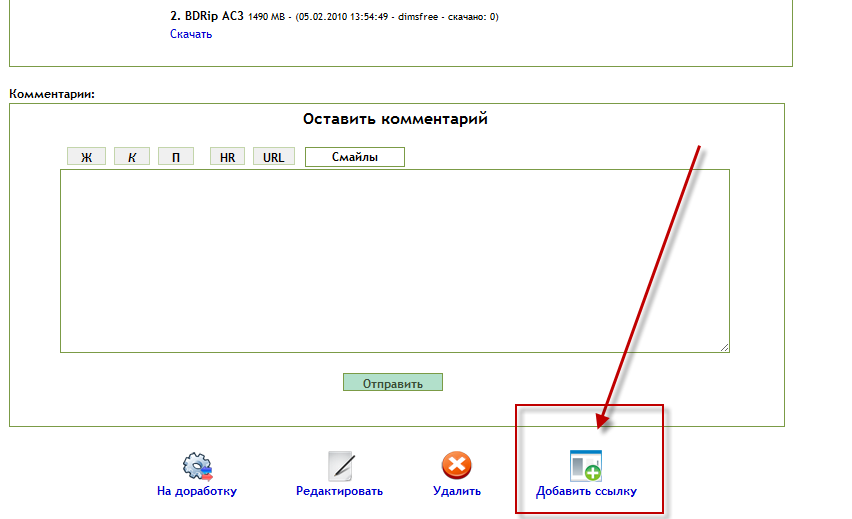Click the Оставить комментарий heading

click(x=395, y=119)
